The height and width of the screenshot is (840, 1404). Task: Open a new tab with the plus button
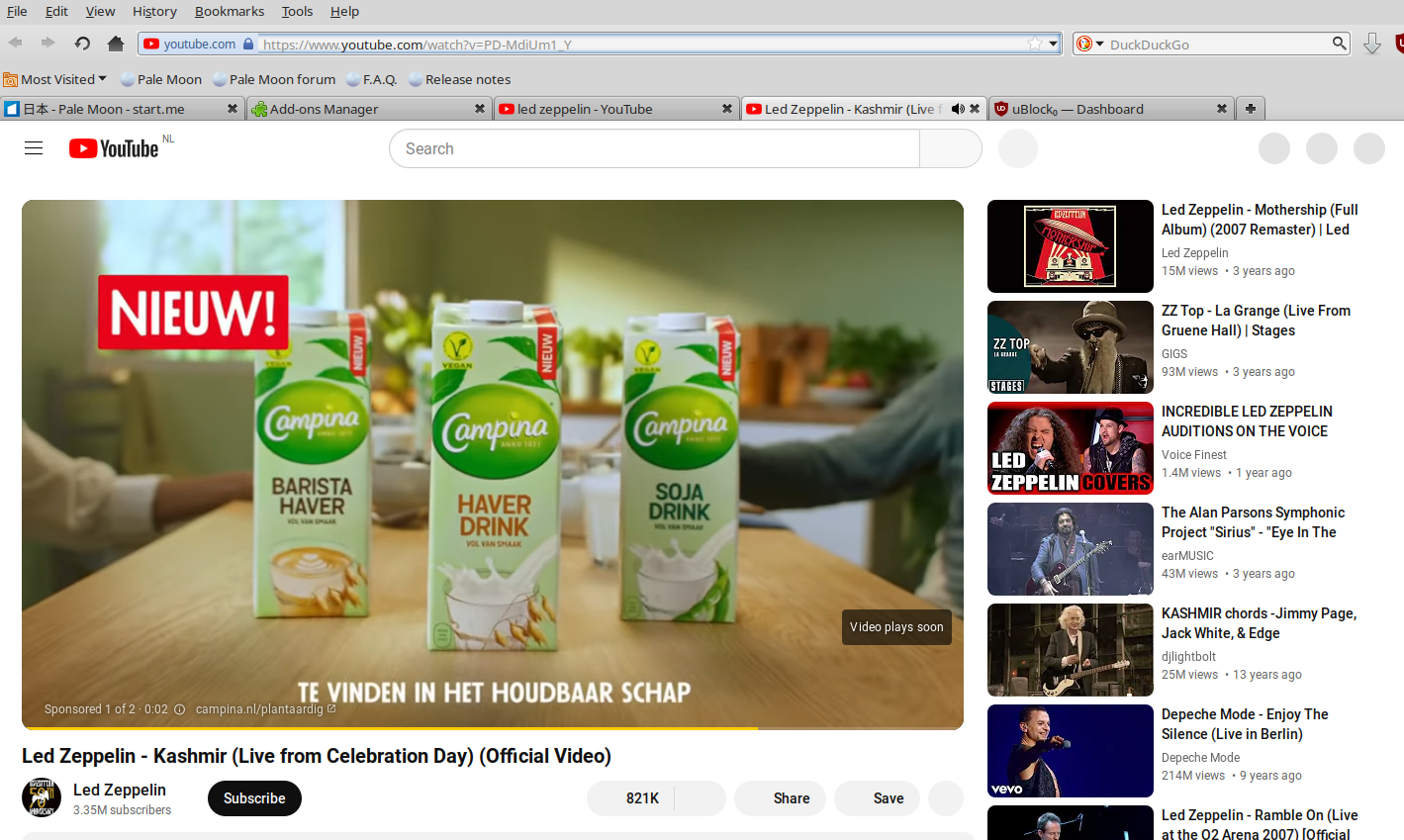point(1251,109)
